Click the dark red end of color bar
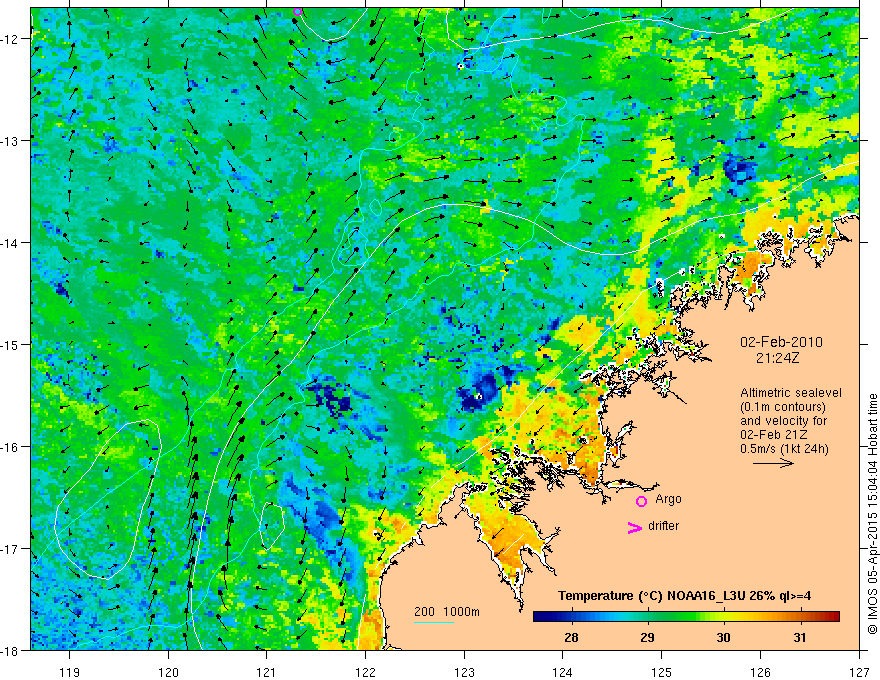Screen dimensions: 880x680 tap(835, 617)
